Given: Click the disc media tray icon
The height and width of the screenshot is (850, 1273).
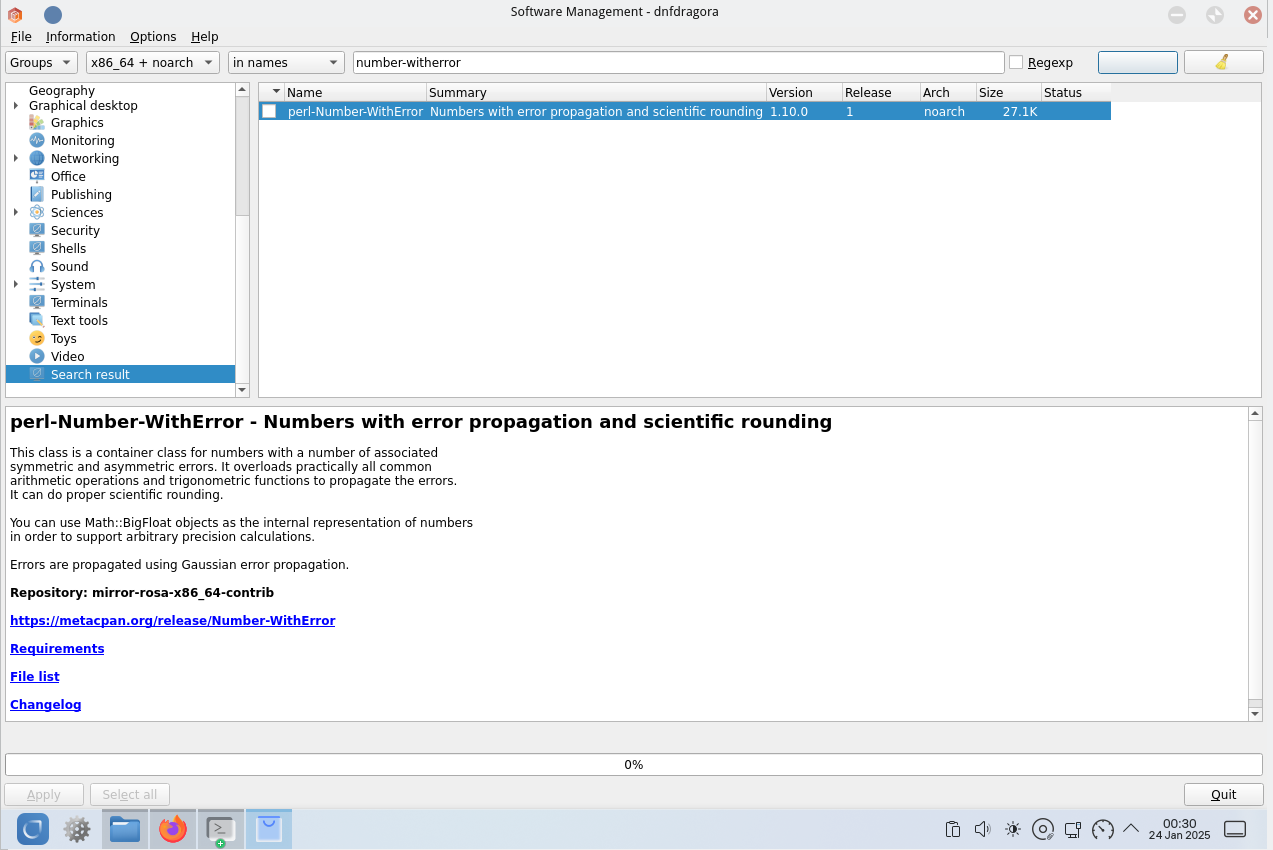Looking at the screenshot, I should (1043, 829).
